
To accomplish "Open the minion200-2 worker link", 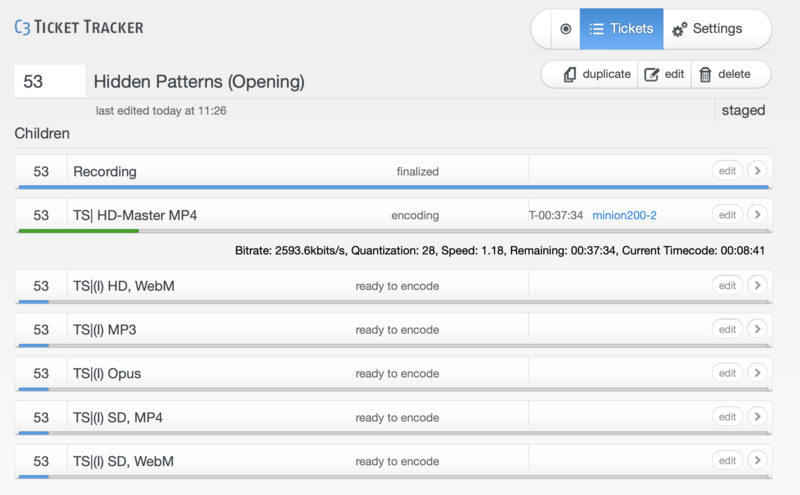I will 624,215.
